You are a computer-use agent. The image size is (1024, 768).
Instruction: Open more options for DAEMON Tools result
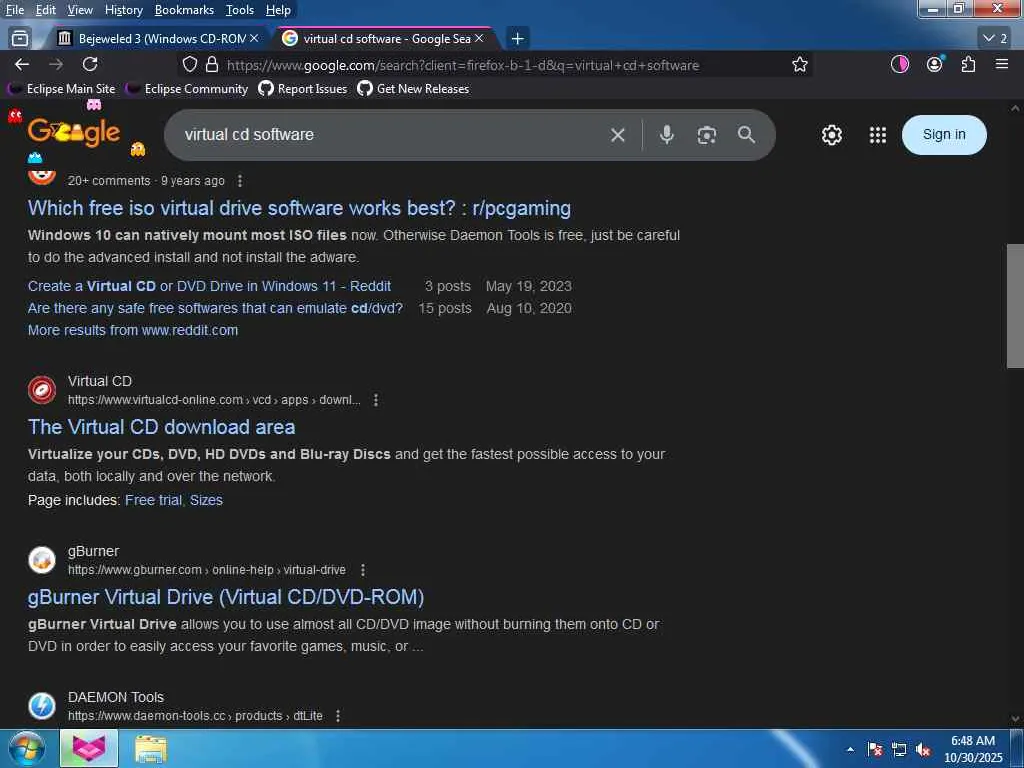pyautogui.click(x=338, y=716)
